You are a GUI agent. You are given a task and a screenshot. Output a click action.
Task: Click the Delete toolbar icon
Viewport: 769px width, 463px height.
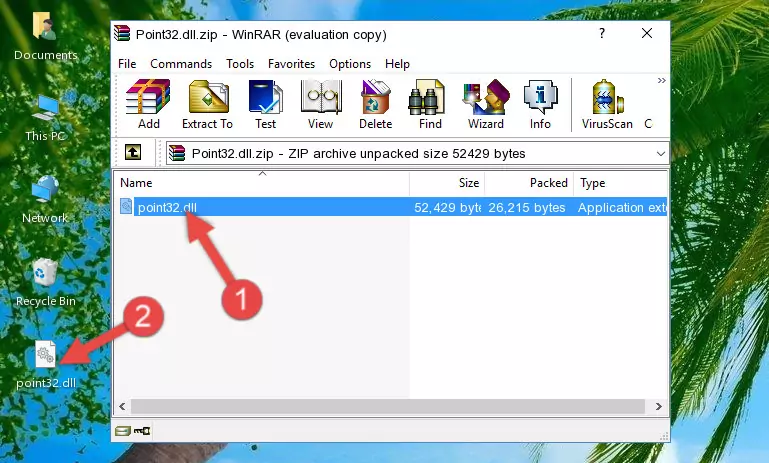tap(376, 104)
